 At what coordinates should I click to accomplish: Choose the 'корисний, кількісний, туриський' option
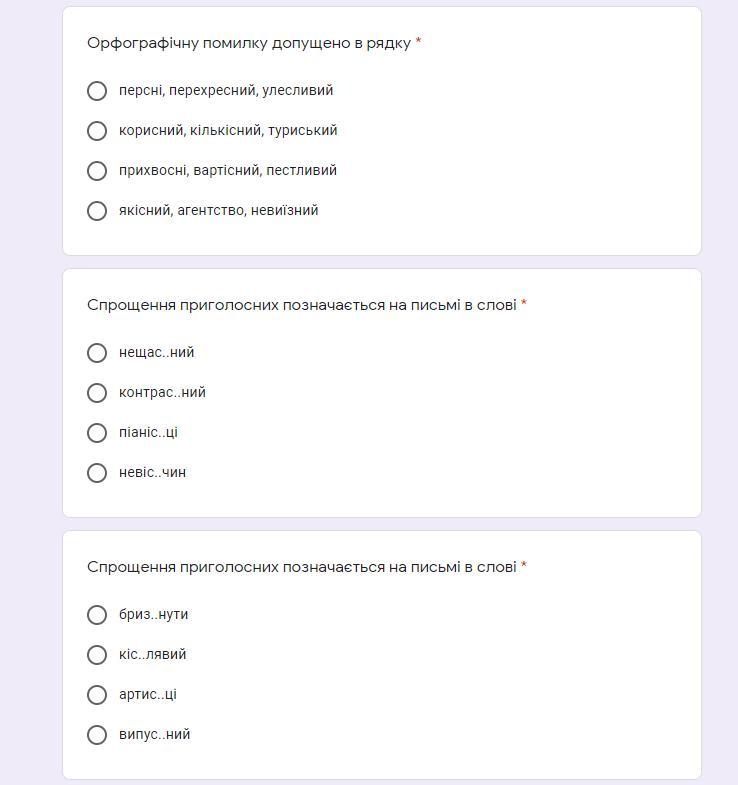pos(97,131)
